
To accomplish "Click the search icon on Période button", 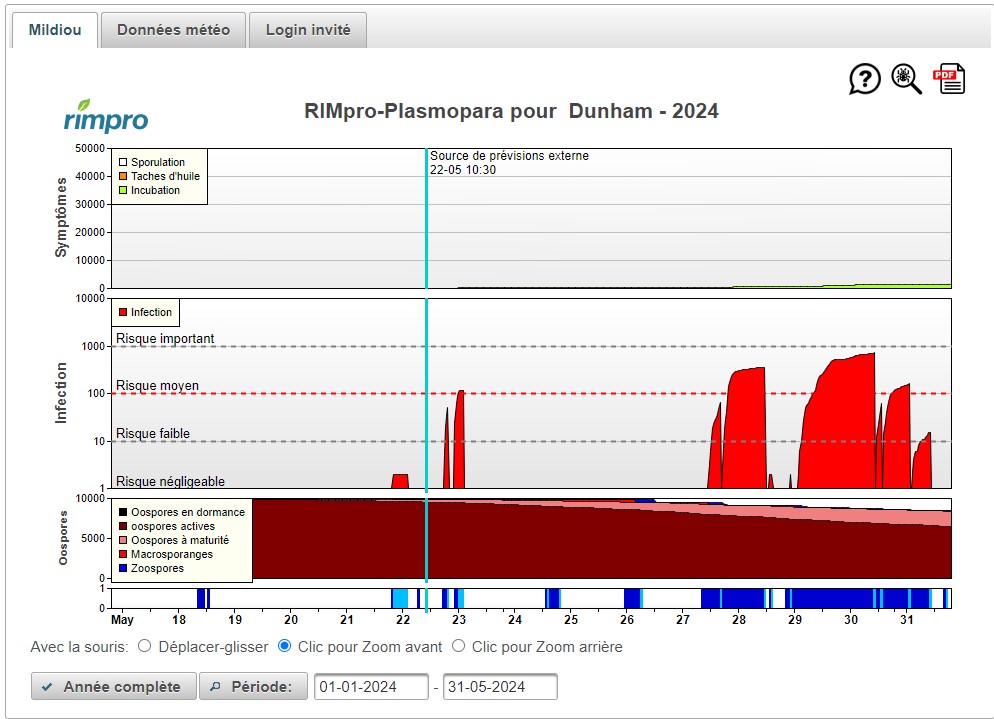I will (215, 687).
